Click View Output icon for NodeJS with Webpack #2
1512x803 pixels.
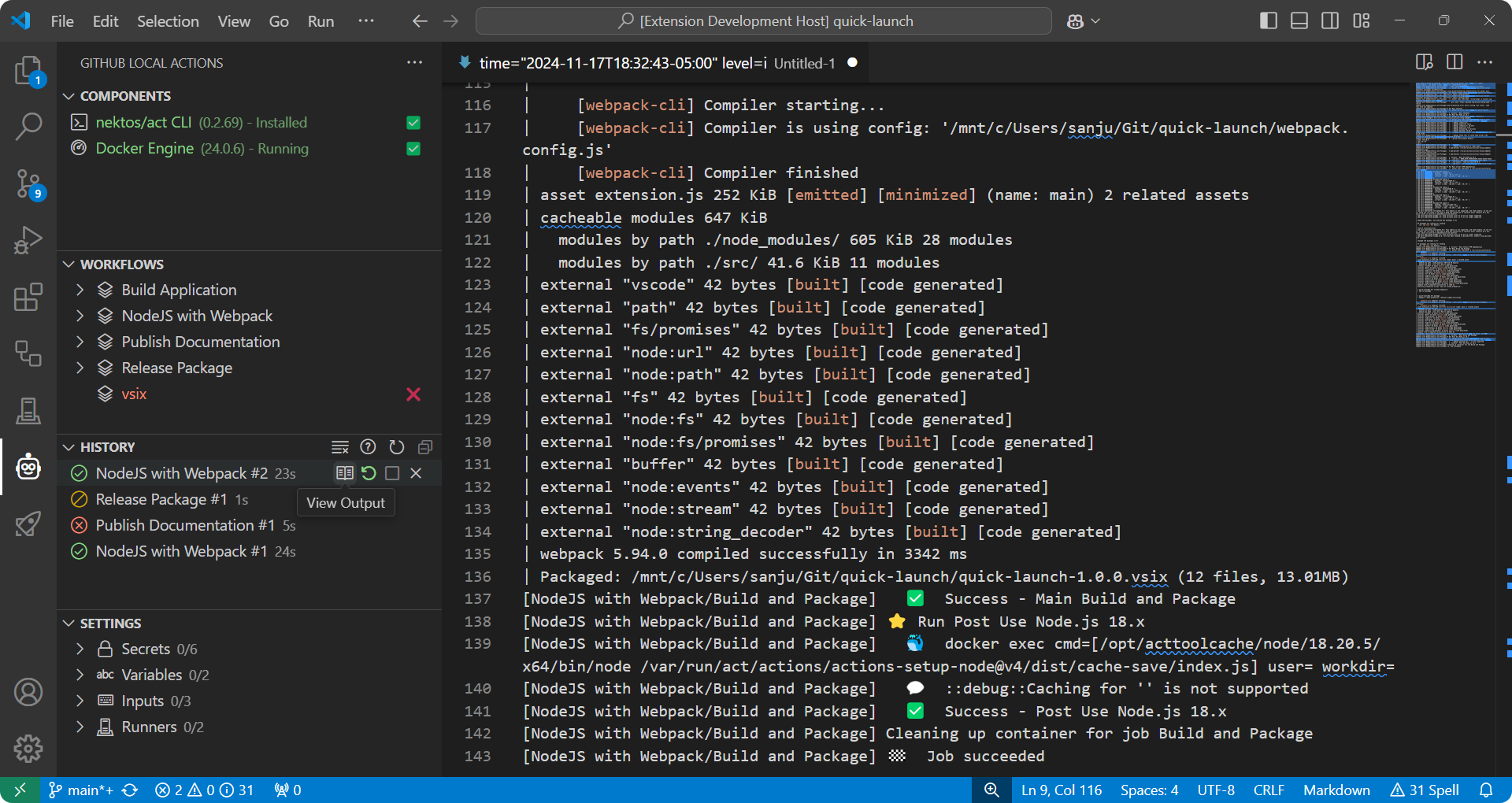click(344, 473)
